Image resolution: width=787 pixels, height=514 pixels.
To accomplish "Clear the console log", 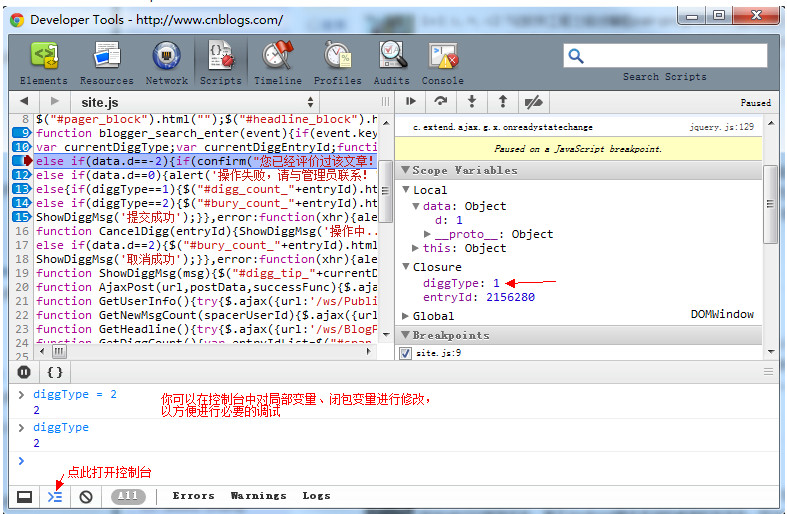I will click(86, 497).
